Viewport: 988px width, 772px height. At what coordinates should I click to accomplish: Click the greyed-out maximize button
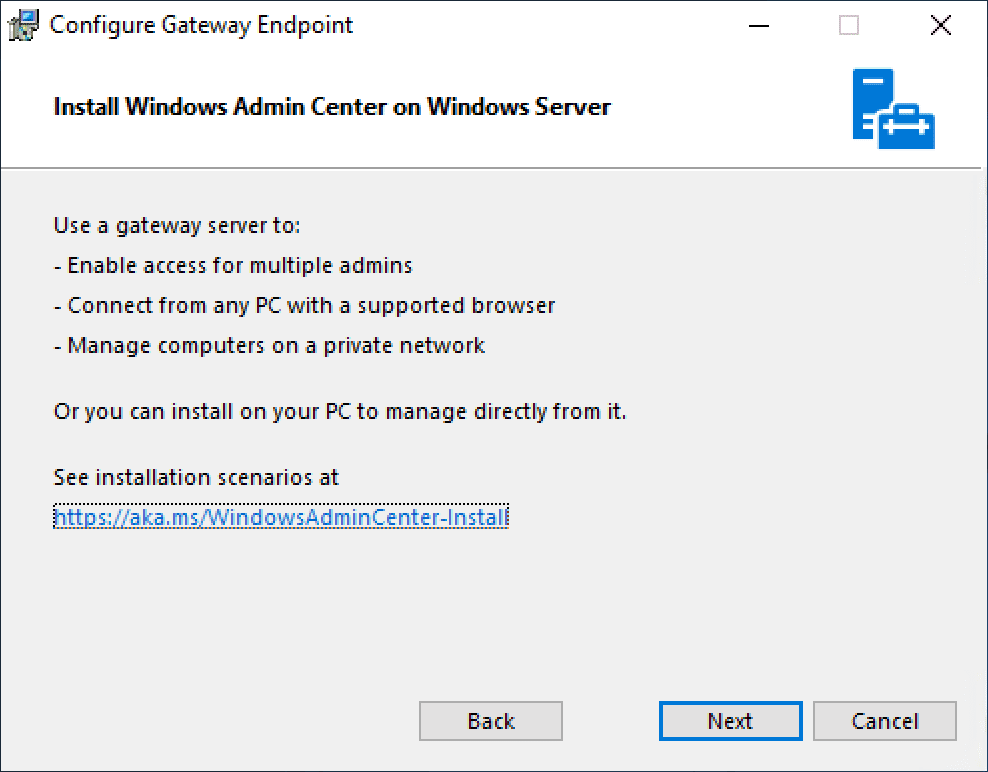(x=849, y=26)
